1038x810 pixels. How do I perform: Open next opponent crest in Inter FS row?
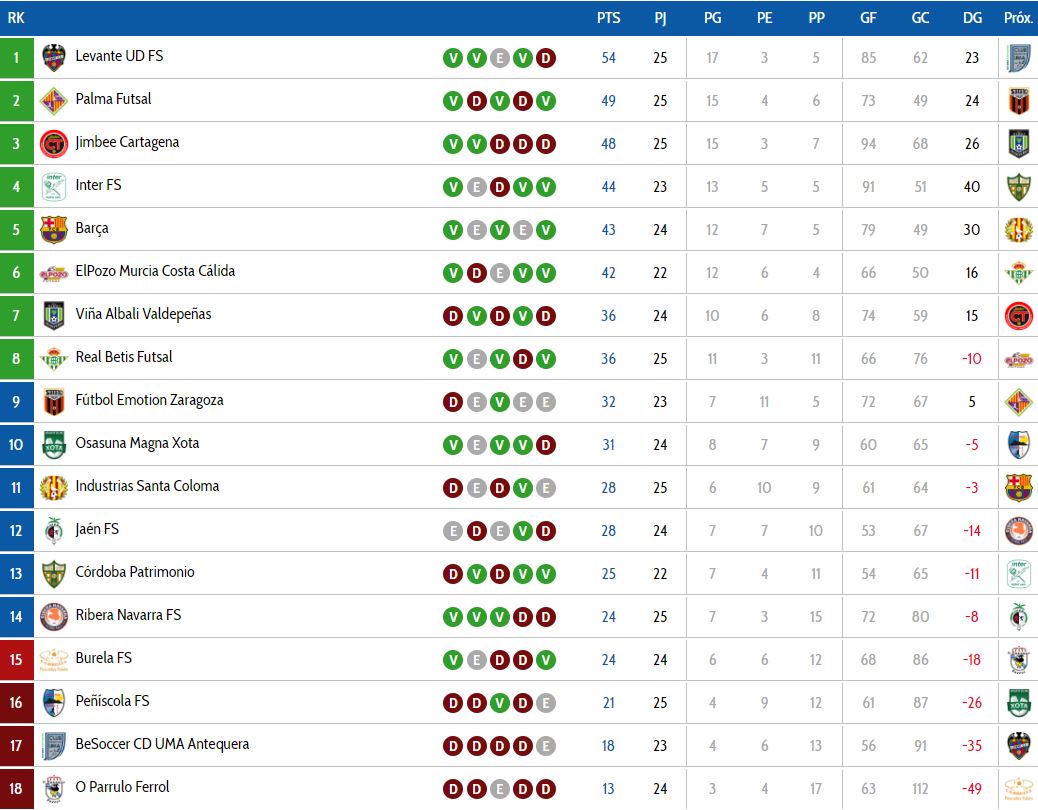(x=1019, y=187)
